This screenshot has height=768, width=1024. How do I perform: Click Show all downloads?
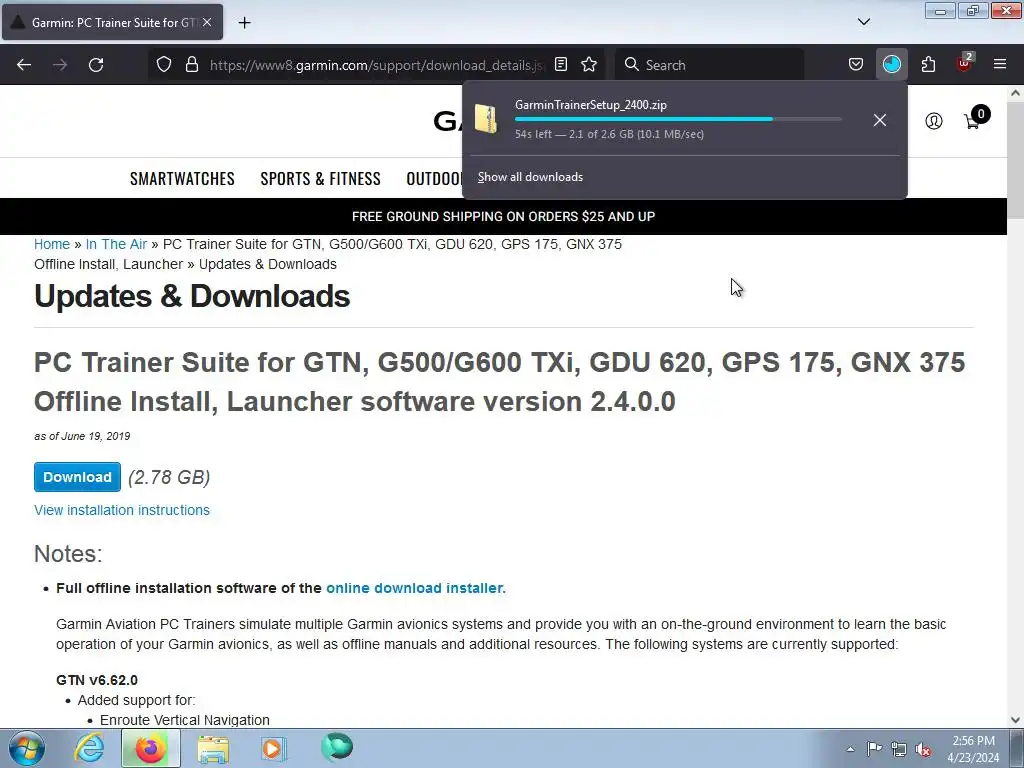pyautogui.click(x=530, y=177)
